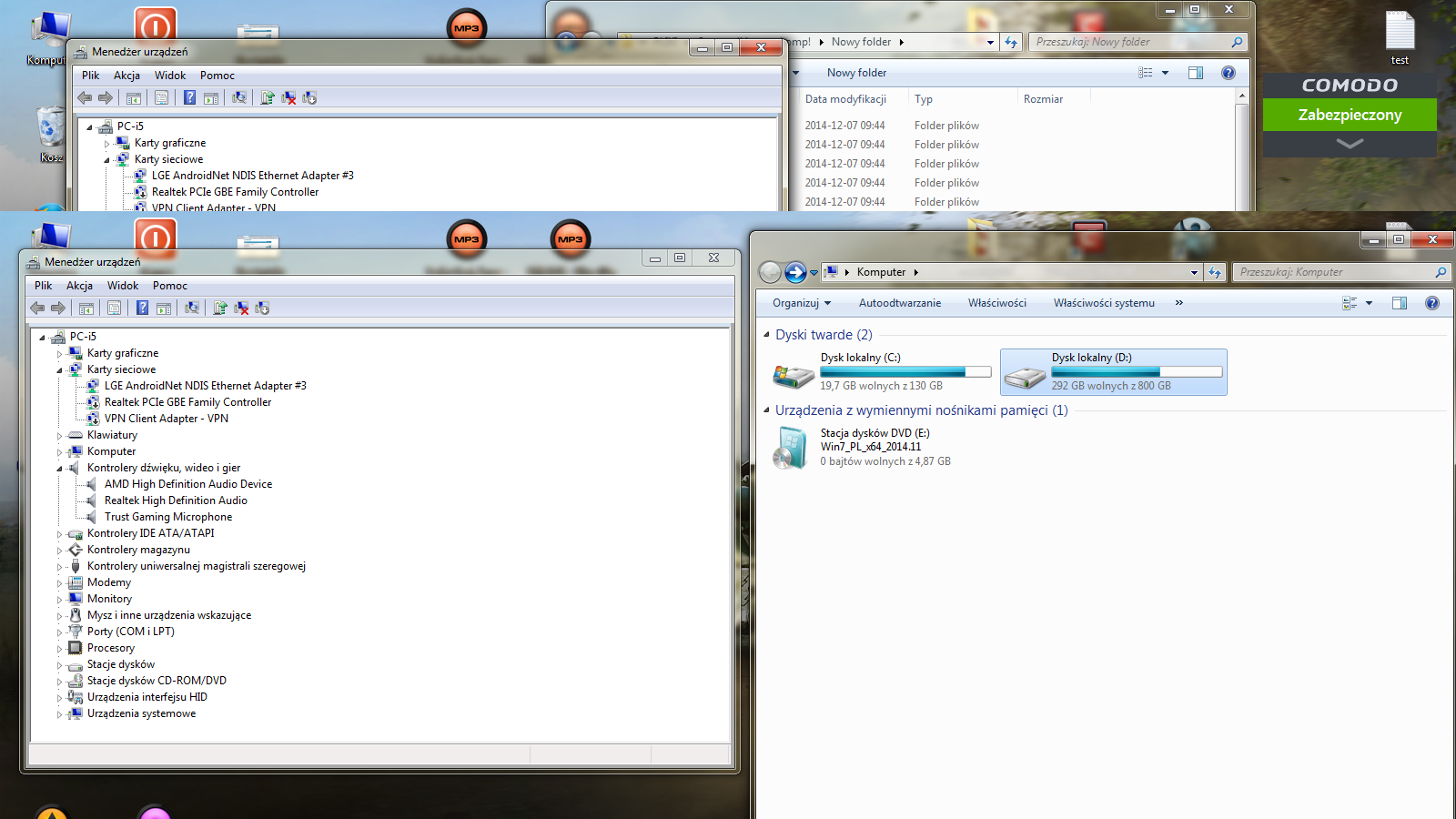Screen dimensions: 1456x819
Task: Open Akcja menu in Device Manager beside Nowy folder window
Action: 126,76
